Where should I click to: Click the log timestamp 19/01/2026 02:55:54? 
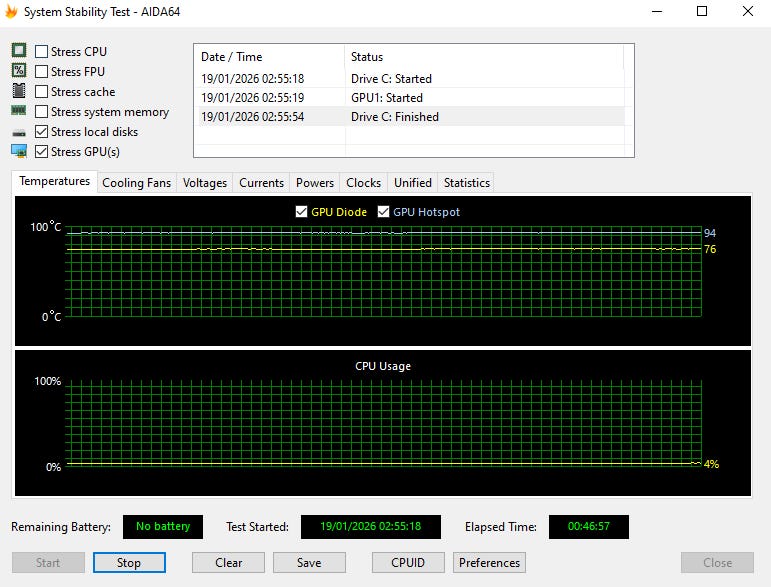point(253,117)
